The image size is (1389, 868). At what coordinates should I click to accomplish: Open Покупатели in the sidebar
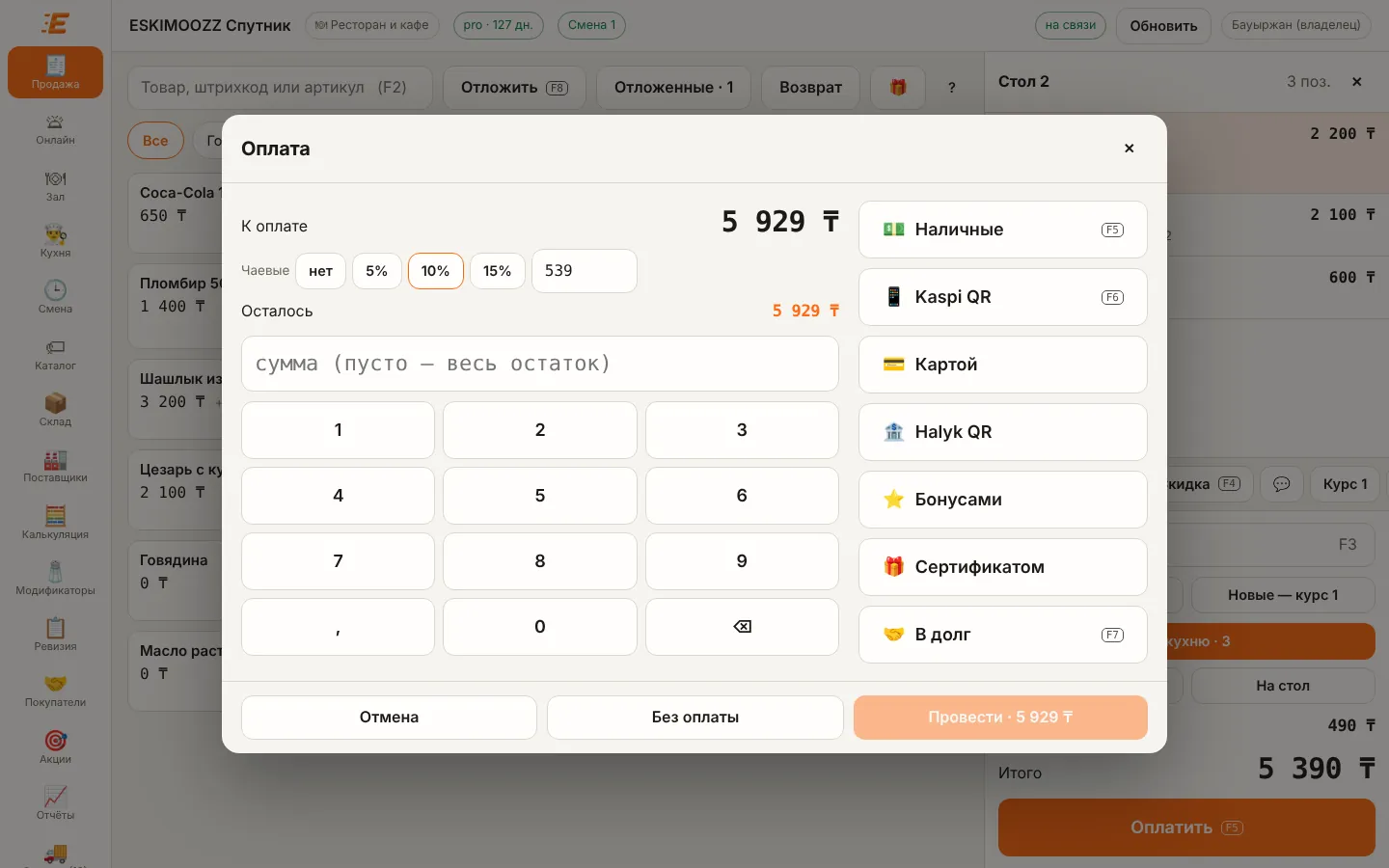click(x=55, y=692)
